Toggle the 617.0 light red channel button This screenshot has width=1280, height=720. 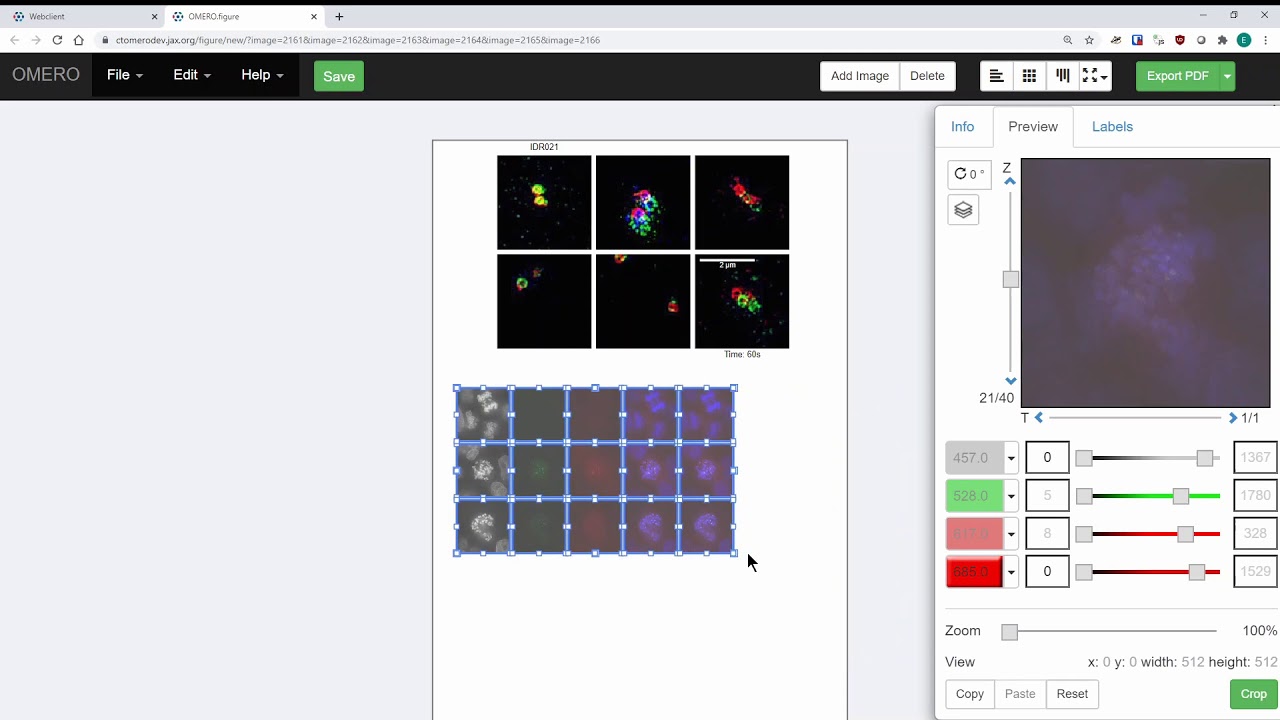(x=975, y=534)
